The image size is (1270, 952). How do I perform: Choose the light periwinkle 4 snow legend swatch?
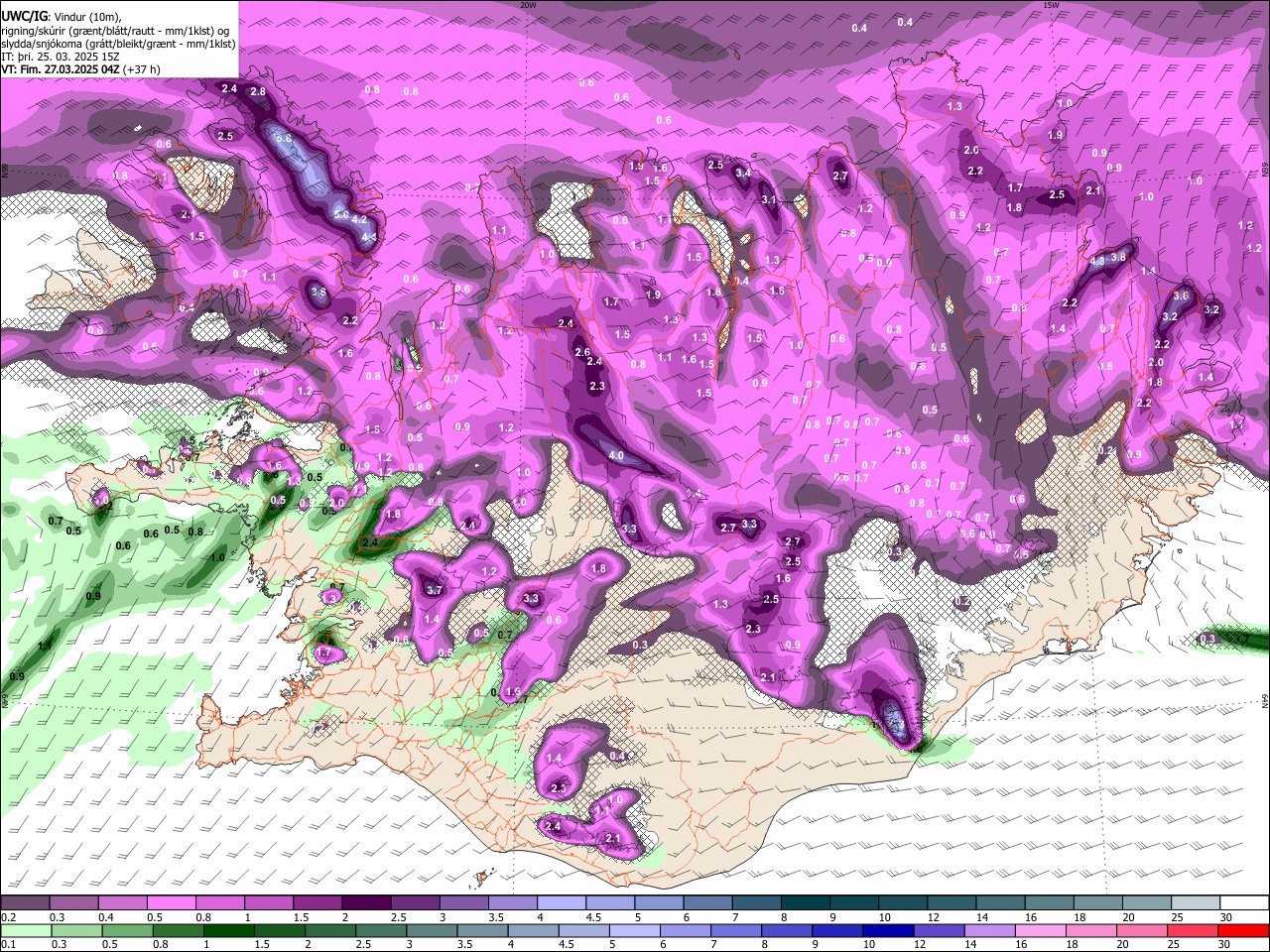pos(562,902)
